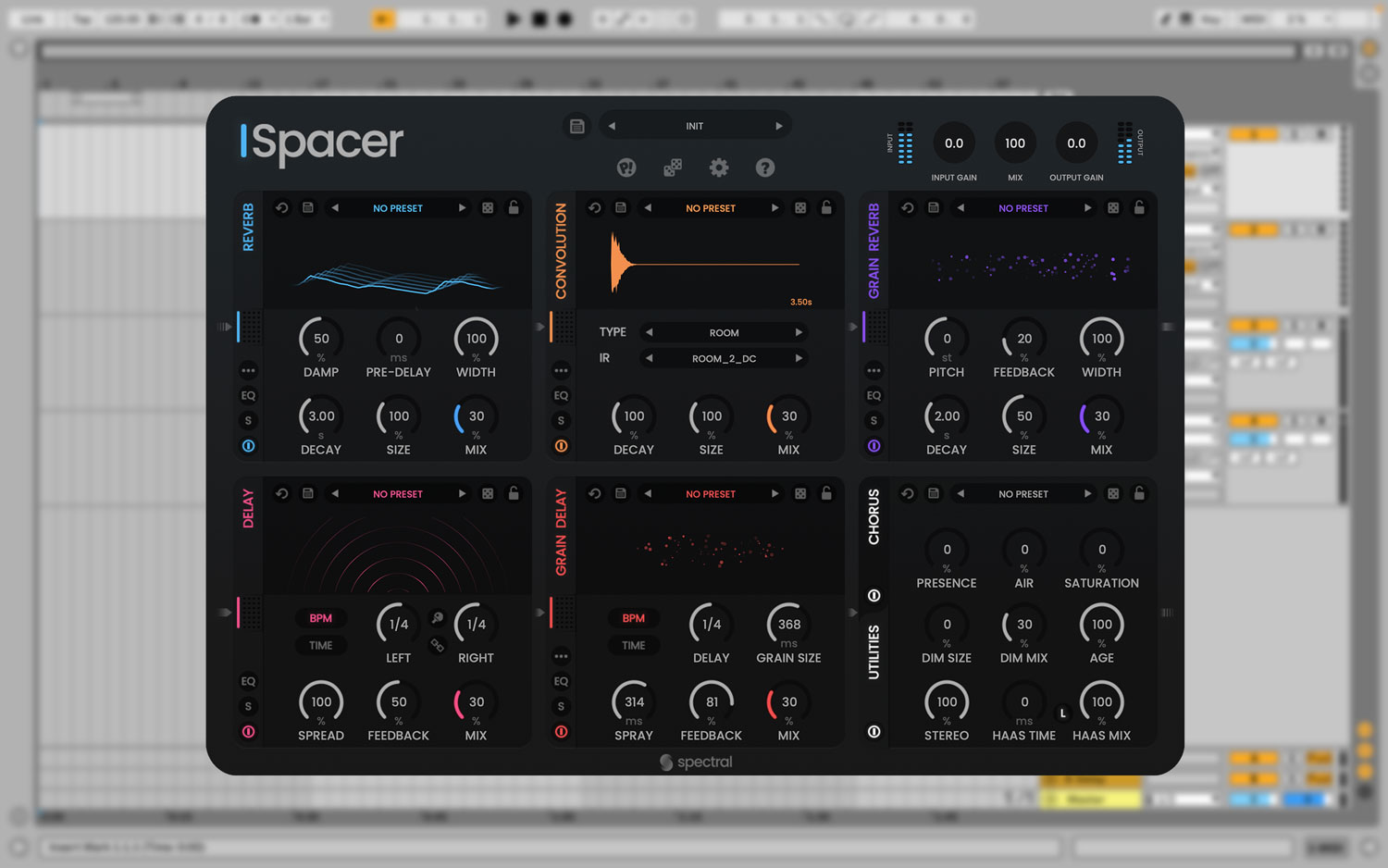Save the Grain Reverb preset
Viewport: 1388px width, 868px height.
(x=934, y=208)
